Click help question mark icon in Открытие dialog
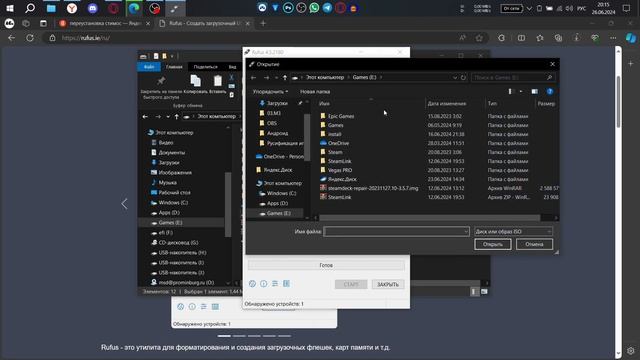This screenshot has width=640, height=360. 550,91
